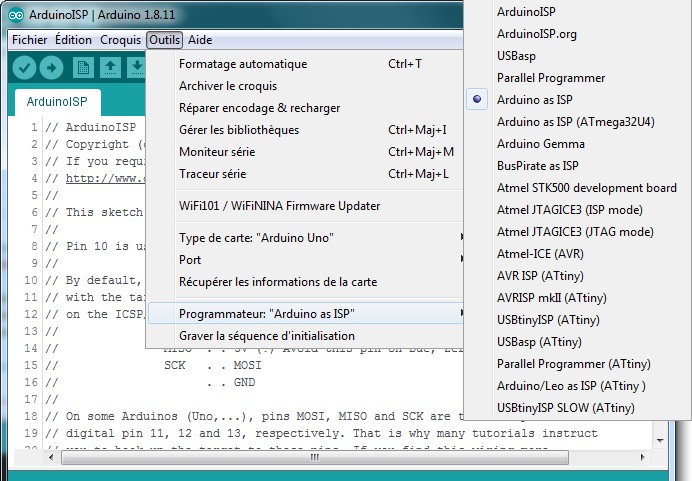Choose Archiver le croquis
Screen dimensions: 692x481
coord(305,86)
